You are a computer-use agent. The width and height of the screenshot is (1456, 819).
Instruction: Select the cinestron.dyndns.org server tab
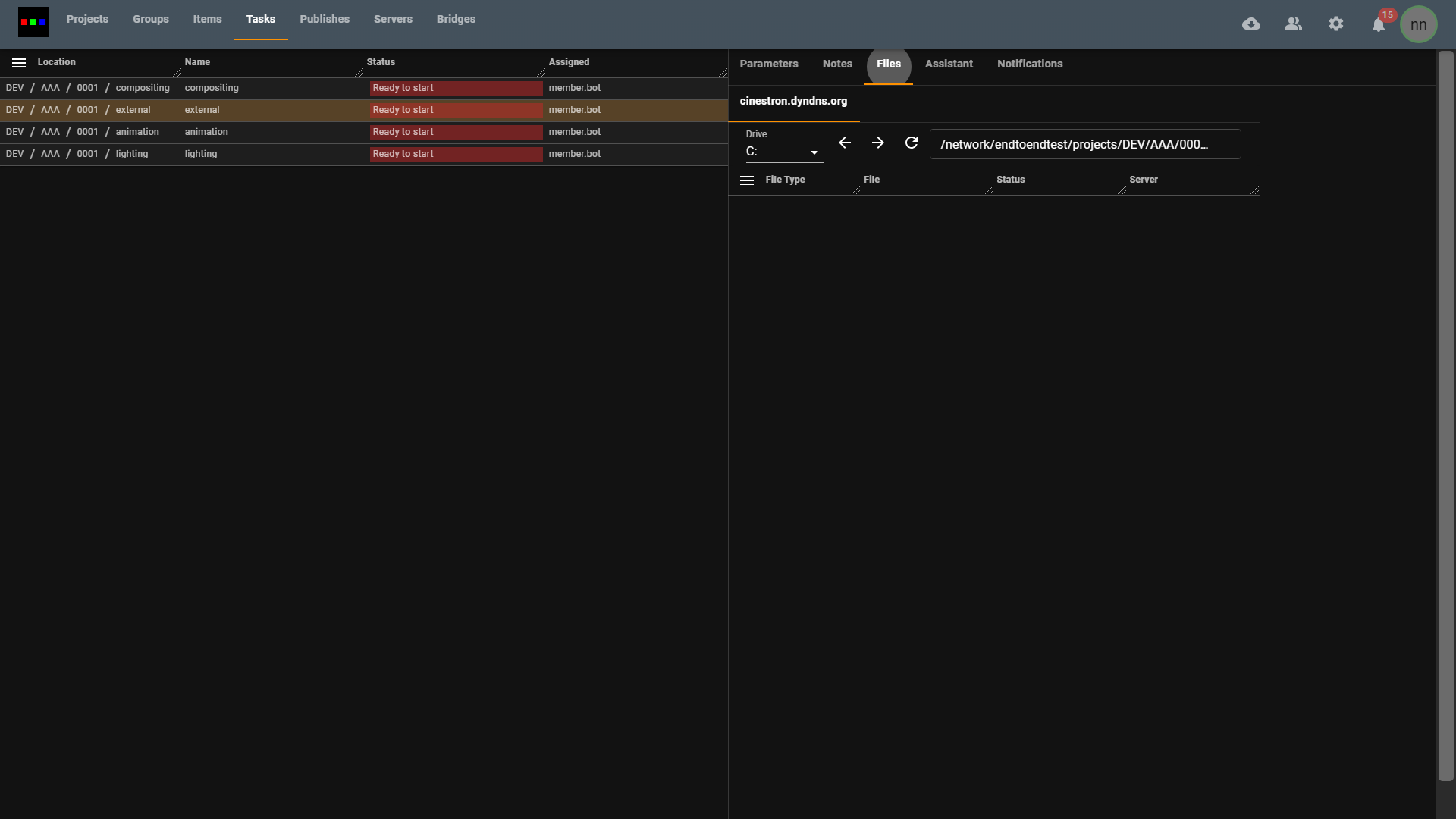click(x=793, y=101)
